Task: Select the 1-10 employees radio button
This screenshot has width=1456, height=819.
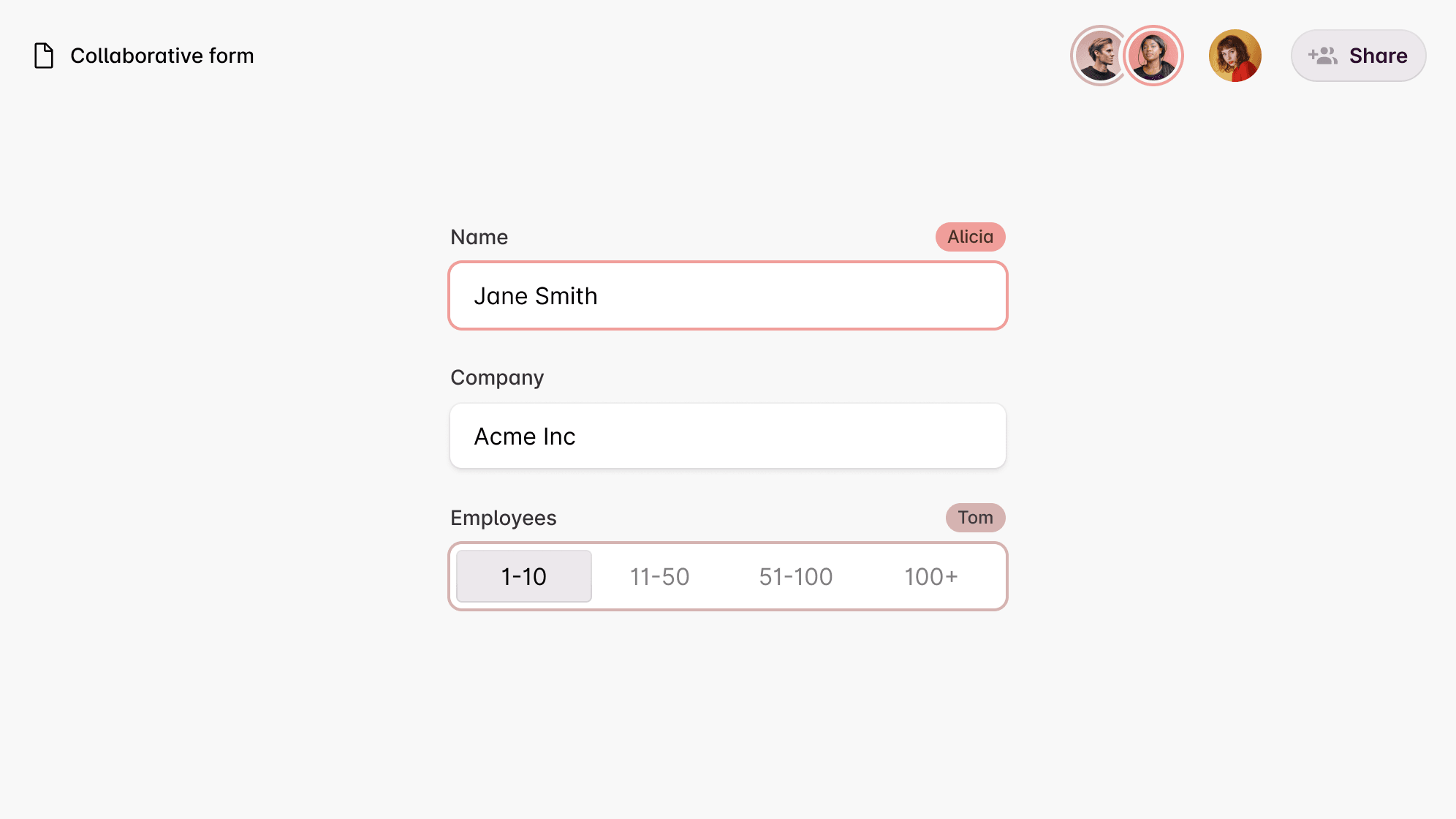Action: pos(523,576)
